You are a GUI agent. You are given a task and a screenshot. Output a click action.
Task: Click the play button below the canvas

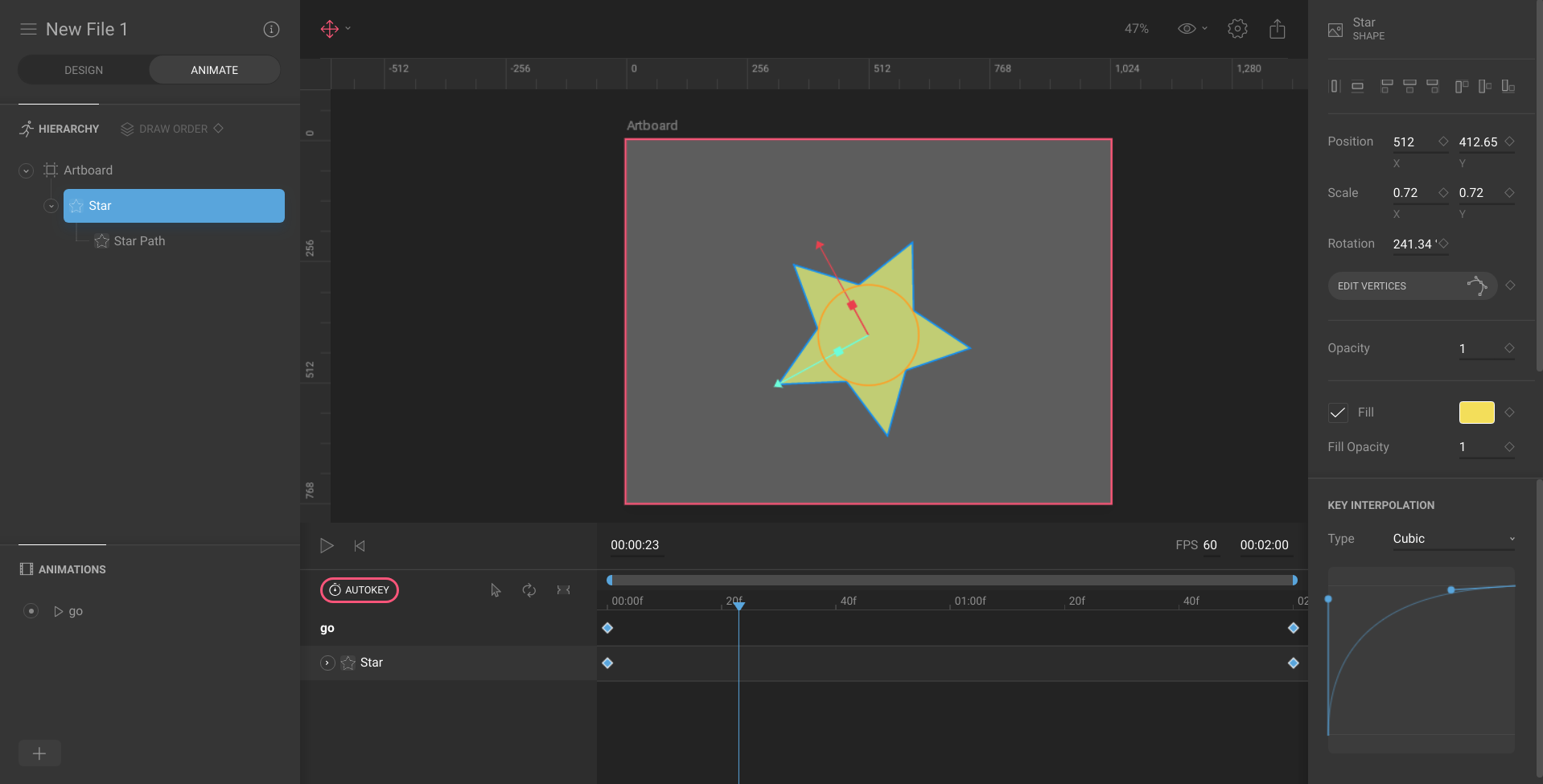(x=327, y=546)
